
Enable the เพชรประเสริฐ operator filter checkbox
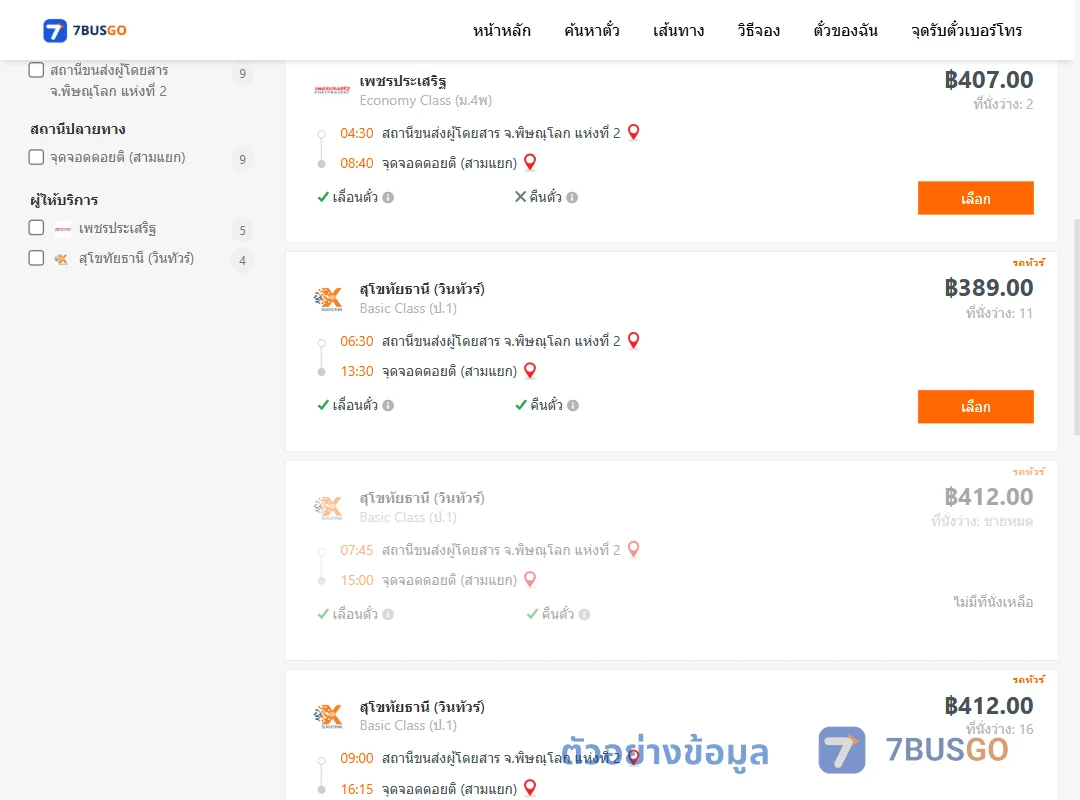(x=37, y=228)
